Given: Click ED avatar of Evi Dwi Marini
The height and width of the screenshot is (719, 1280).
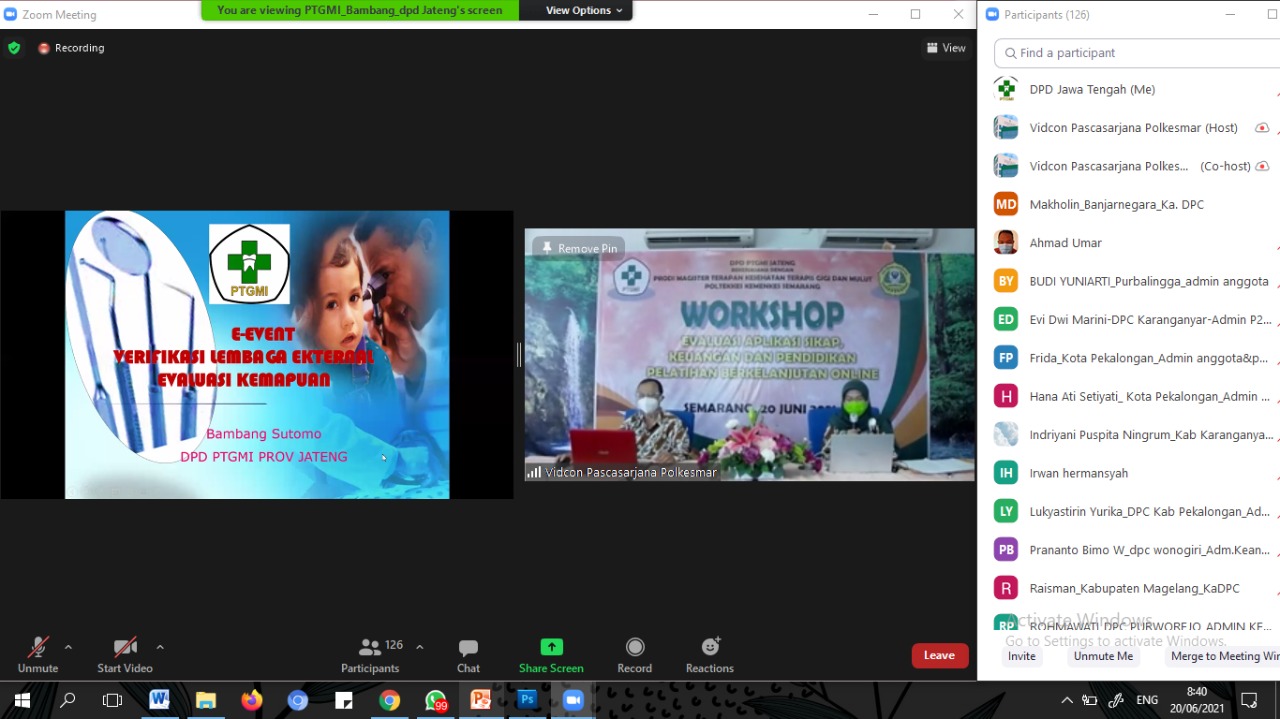Looking at the screenshot, I should [1006, 320].
